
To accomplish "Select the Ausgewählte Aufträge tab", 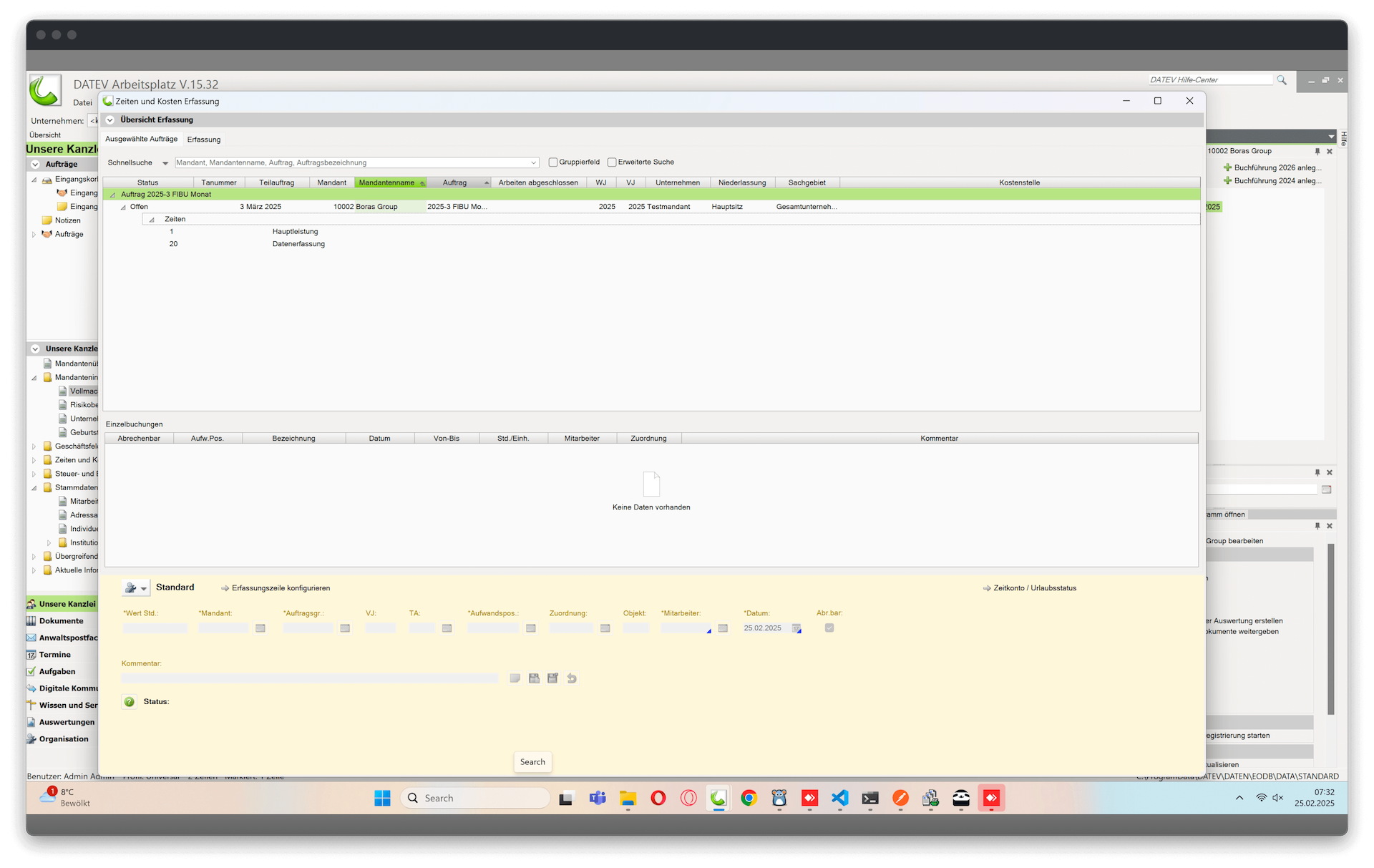I will tap(141, 139).
